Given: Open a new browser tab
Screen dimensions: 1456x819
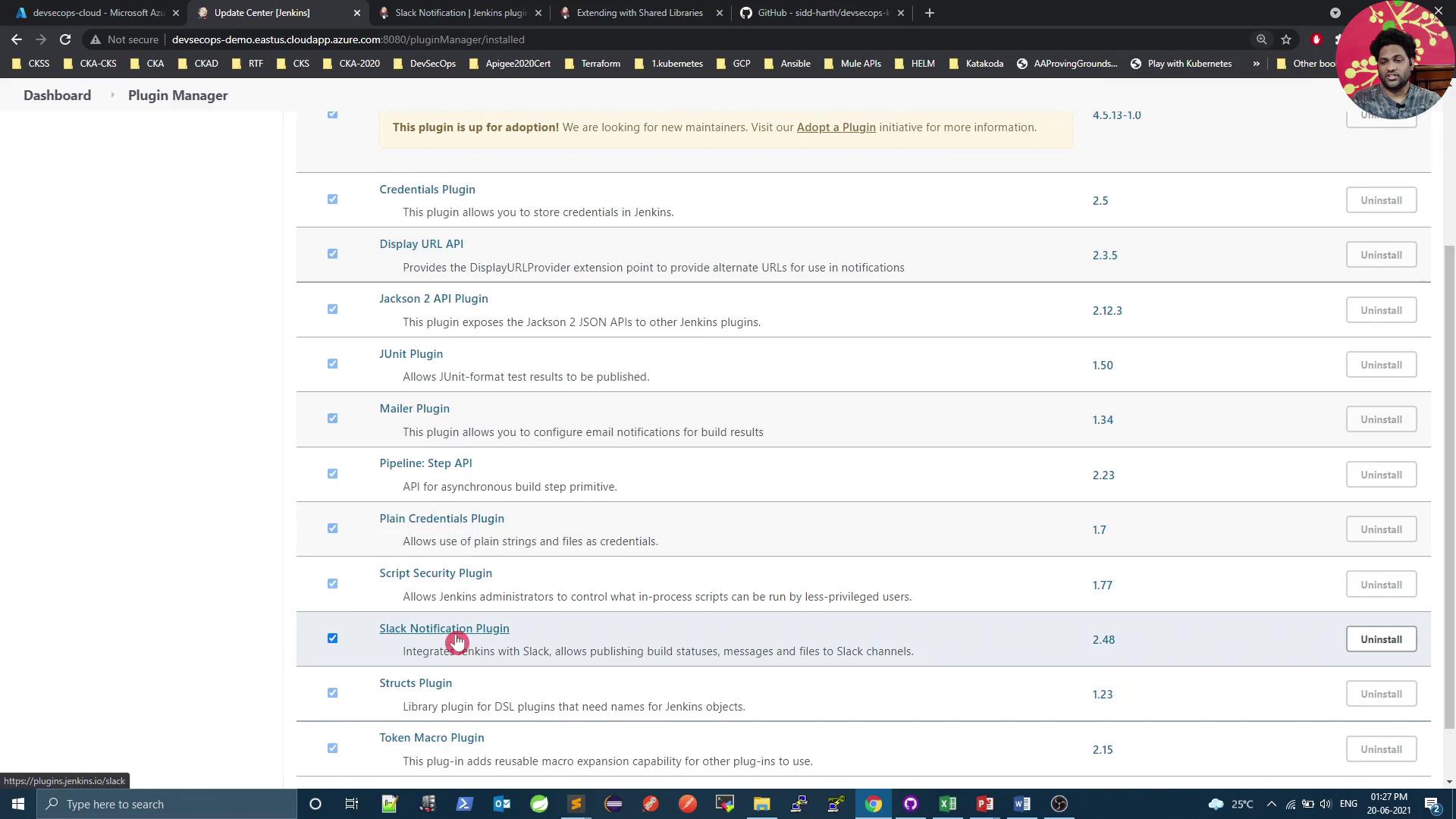Looking at the screenshot, I should click(930, 13).
